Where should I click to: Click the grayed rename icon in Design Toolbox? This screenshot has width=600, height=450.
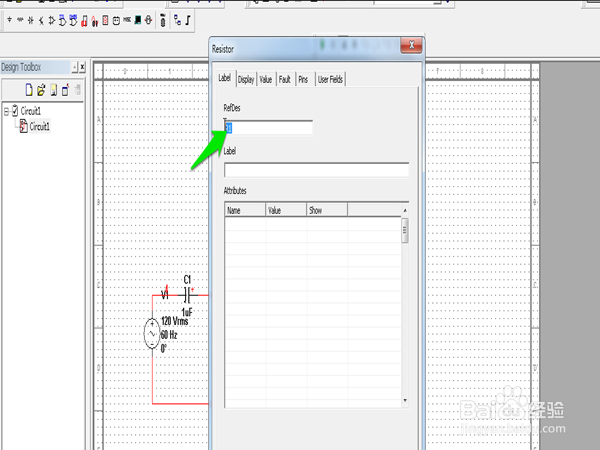[x=78, y=90]
